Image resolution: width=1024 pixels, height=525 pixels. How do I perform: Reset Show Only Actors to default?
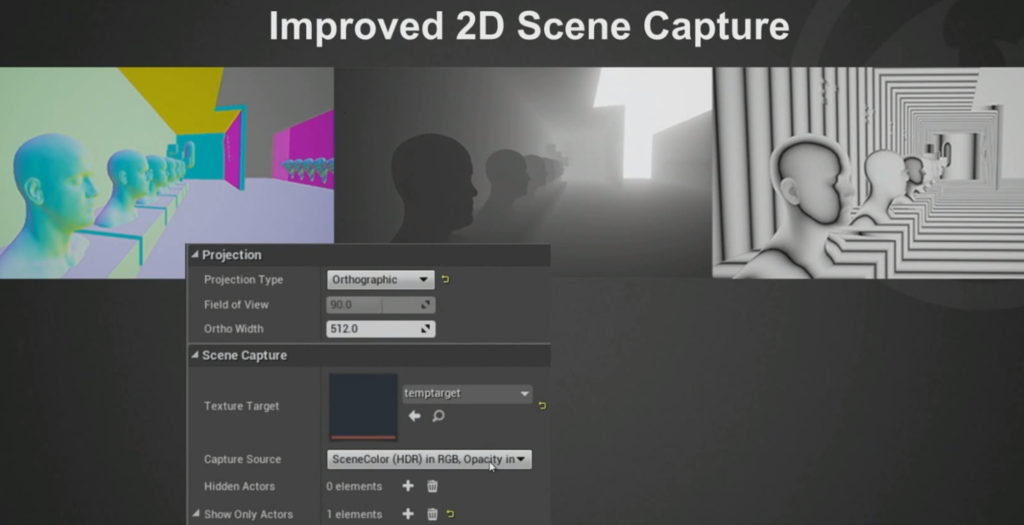pos(450,514)
